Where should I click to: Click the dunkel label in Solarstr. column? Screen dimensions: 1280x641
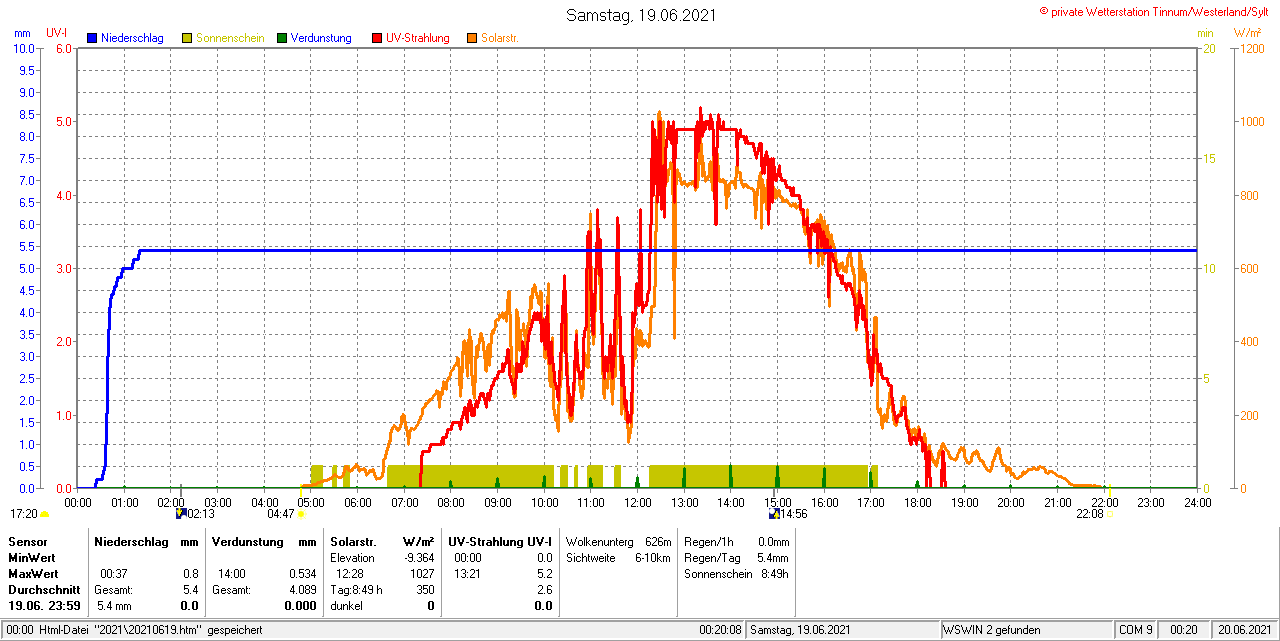tap(346, 606)
